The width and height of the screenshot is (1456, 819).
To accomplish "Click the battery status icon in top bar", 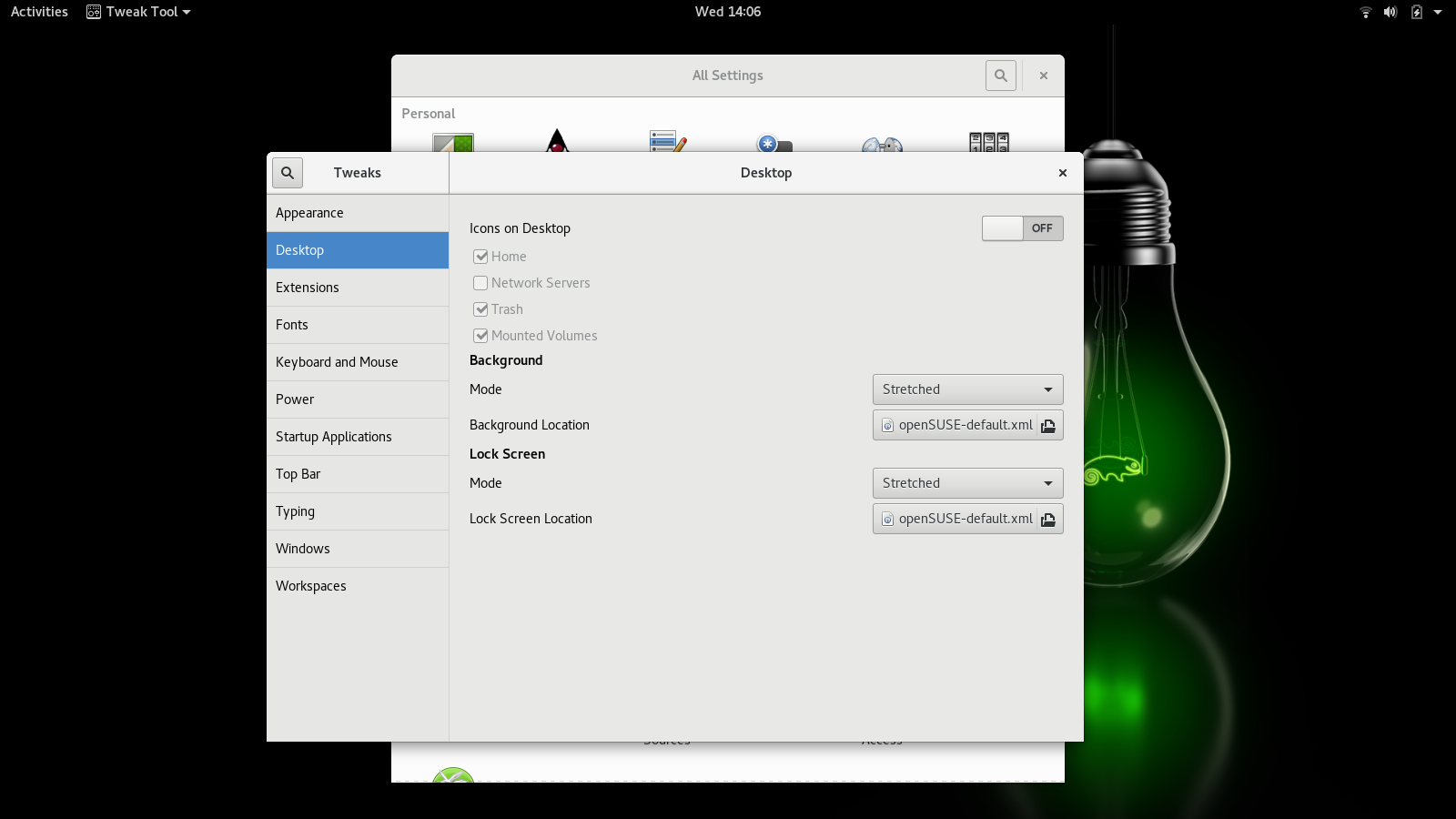I will tap(1416, 12).
